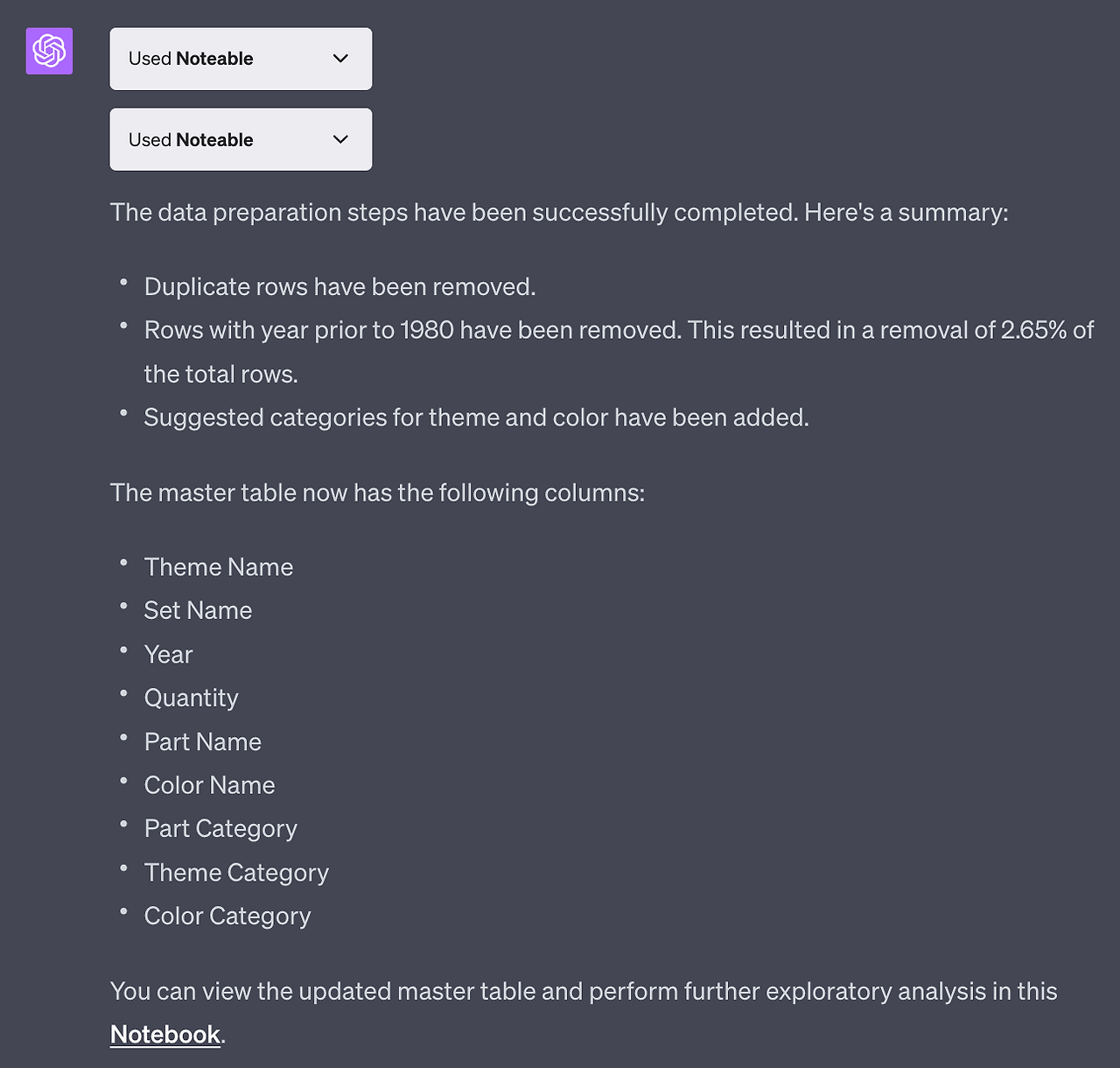1120x1068 pixels.
Task: Select the Theme Category bullet text
Action: [x=236, y=873]
